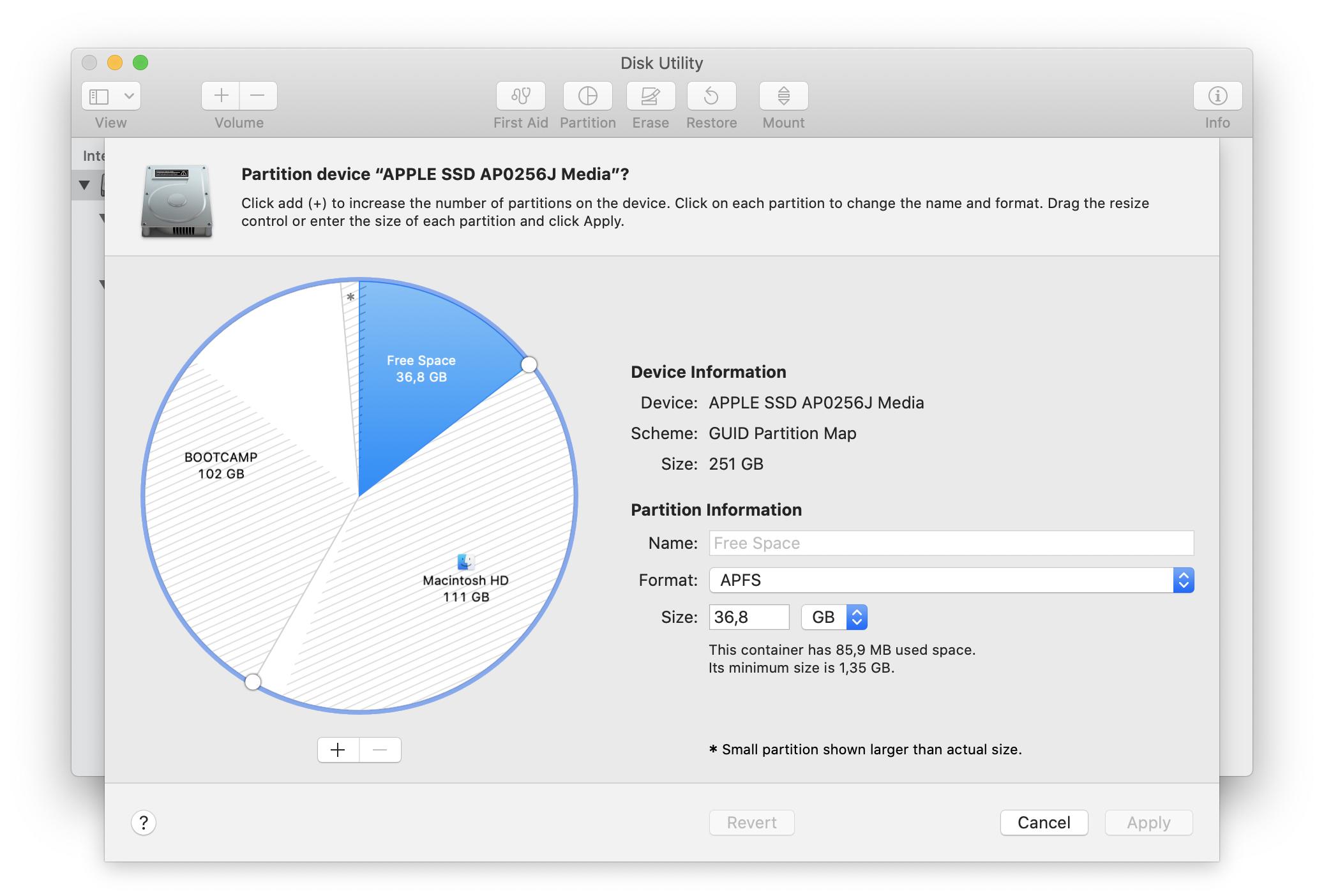Viewport: 1324px width, 896px height.
Task: Open the Format APFS dropdown
Action: click(x=951, y=580)
